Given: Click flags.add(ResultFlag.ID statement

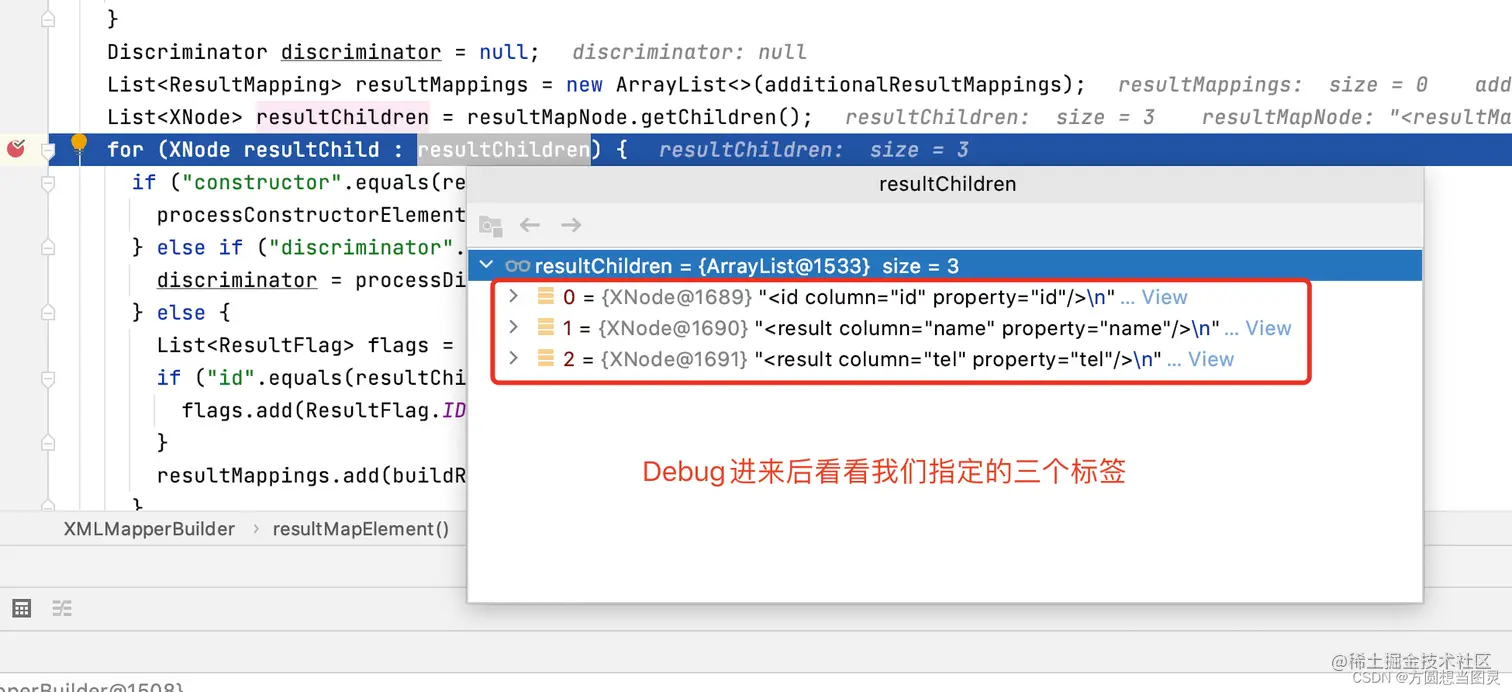Looking at the screenshot, I should tap(324, 410).
